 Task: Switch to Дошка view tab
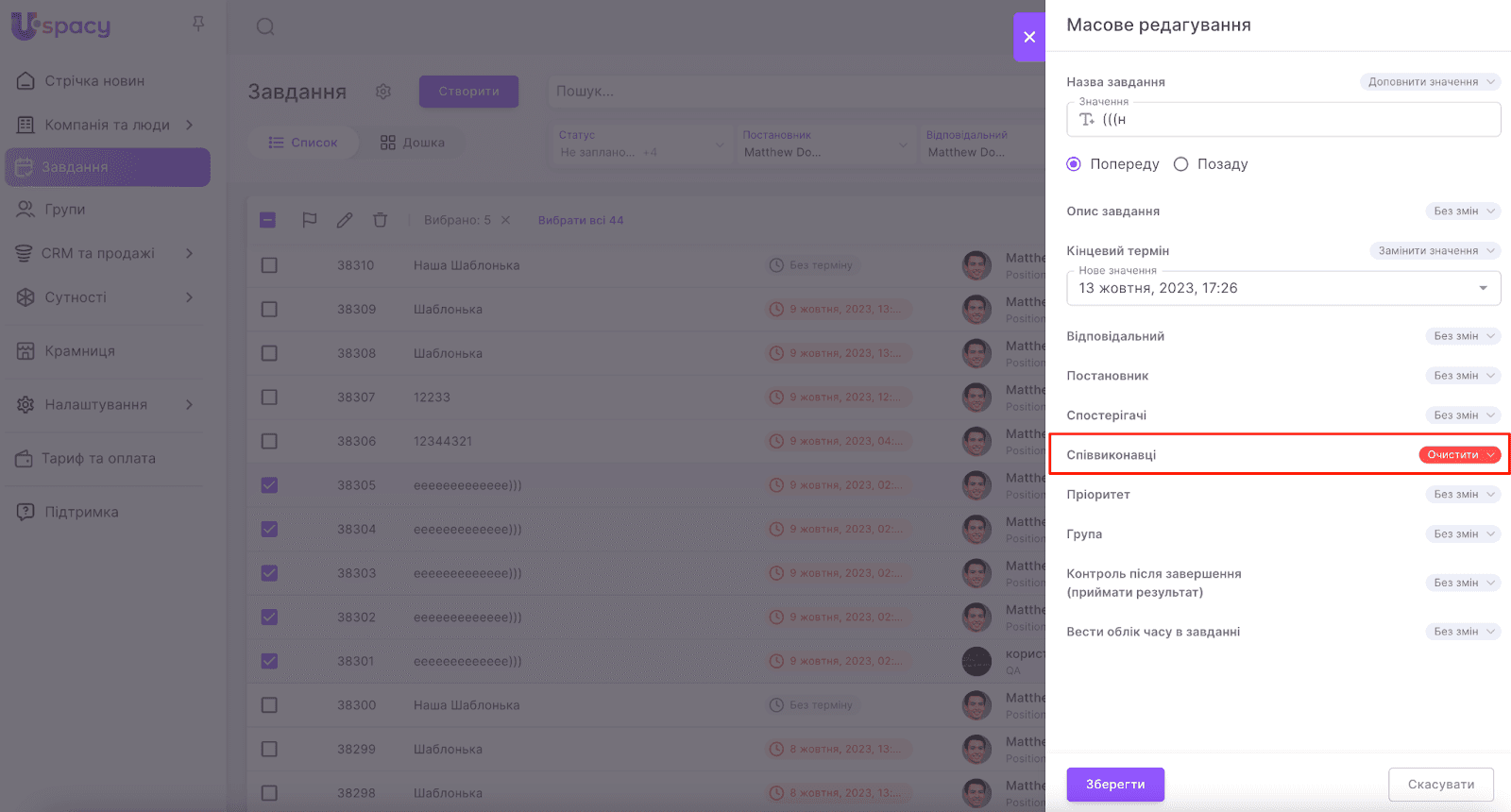click(413, 143)
